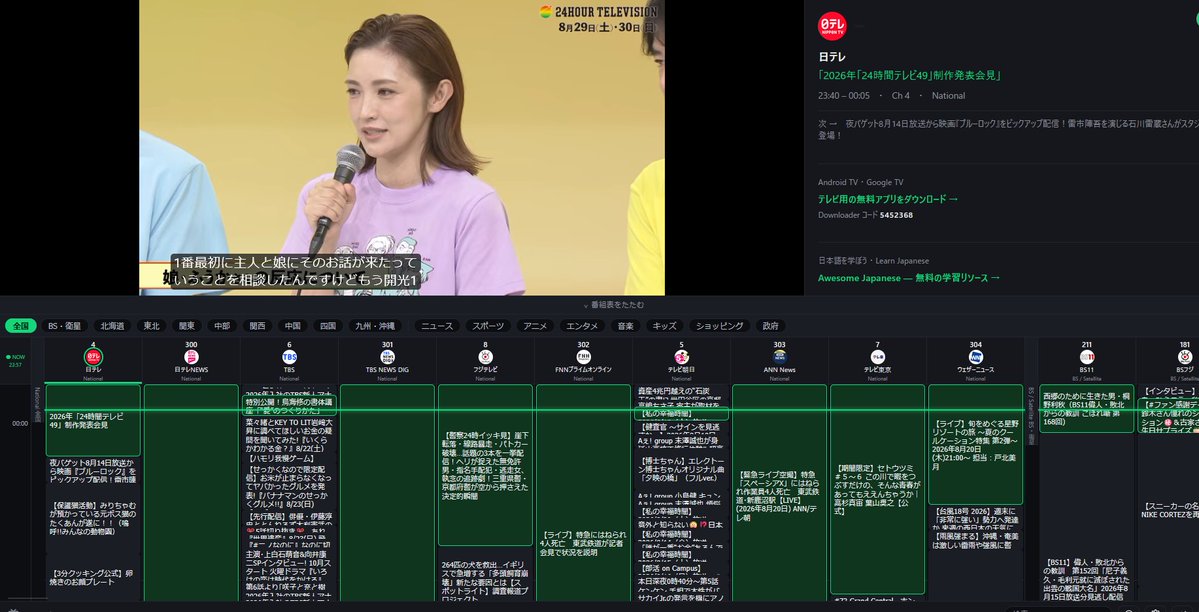1199x612 pixels.
Task: Click the Nippon TV logo in info panel
Action: pos(832,26)
